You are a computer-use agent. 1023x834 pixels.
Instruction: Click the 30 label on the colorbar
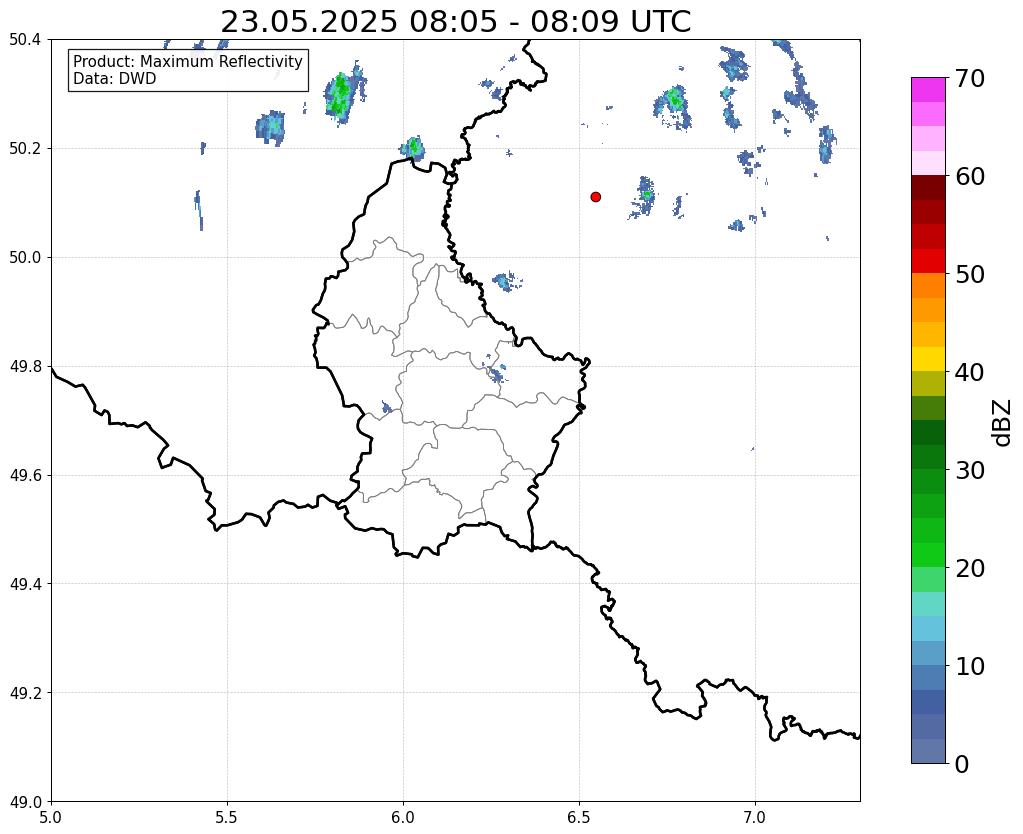(x=970, y=470)
